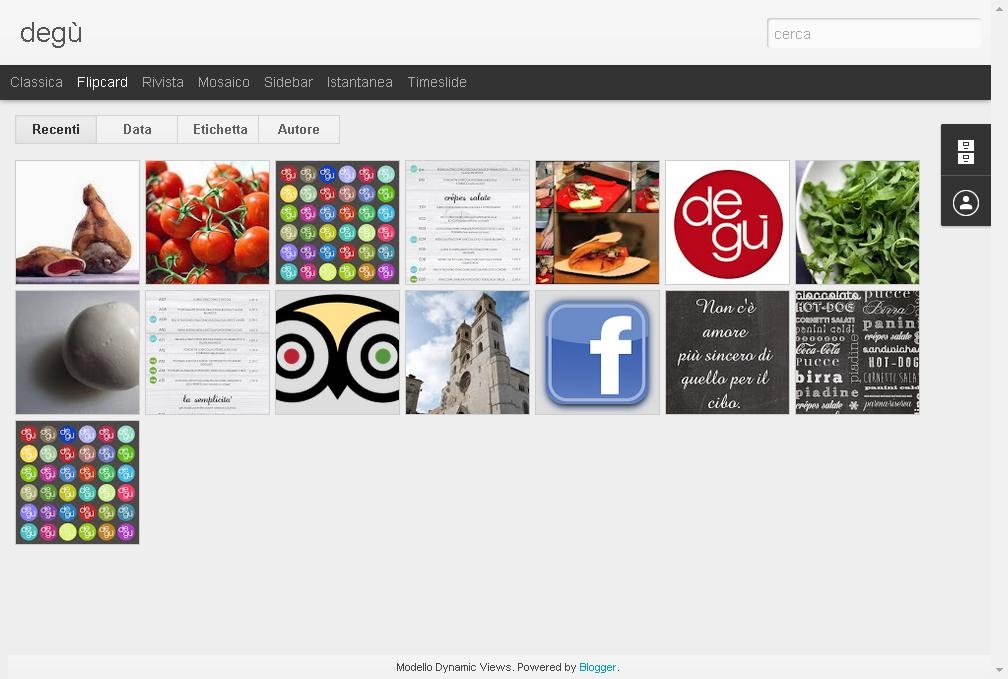The width and height of the screenshot is (1008, 679).
Task: Sort posts by Recenti
Action: tap(56, 129)
